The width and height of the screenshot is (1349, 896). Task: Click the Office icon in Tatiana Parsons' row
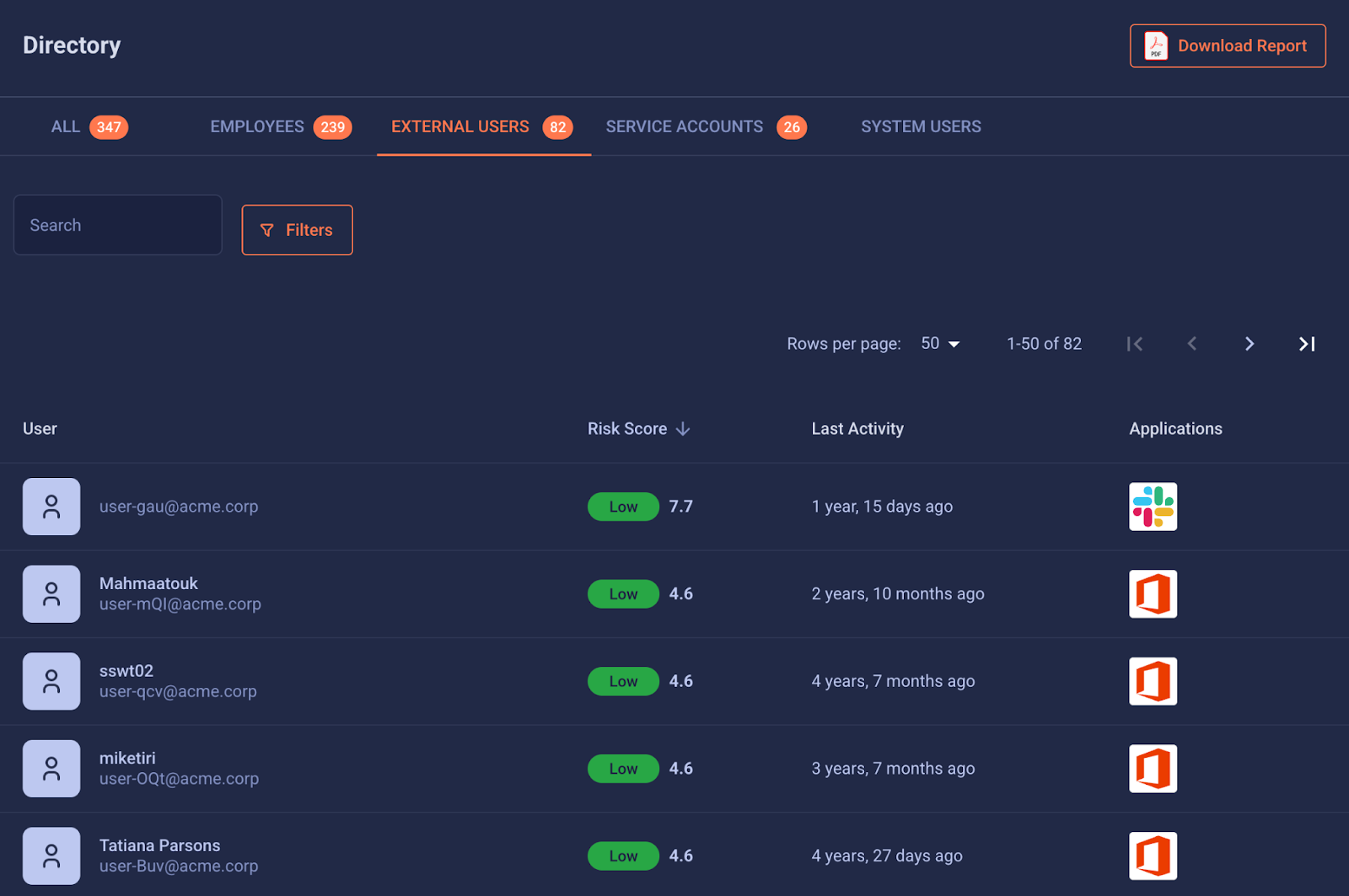pyautogui.click(x=1153, y=856)
